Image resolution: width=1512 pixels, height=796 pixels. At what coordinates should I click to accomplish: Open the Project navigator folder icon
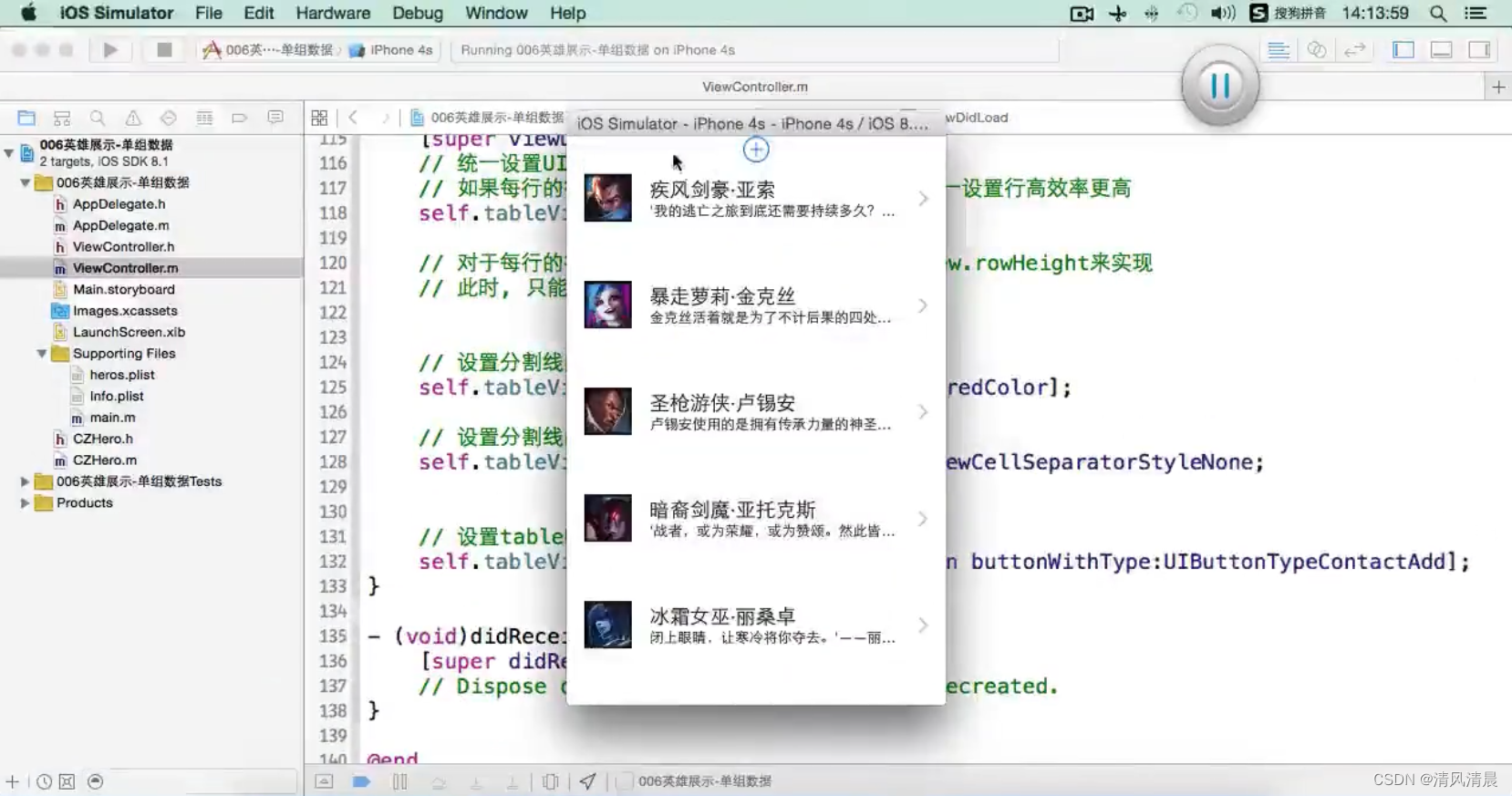pos(26,118)
